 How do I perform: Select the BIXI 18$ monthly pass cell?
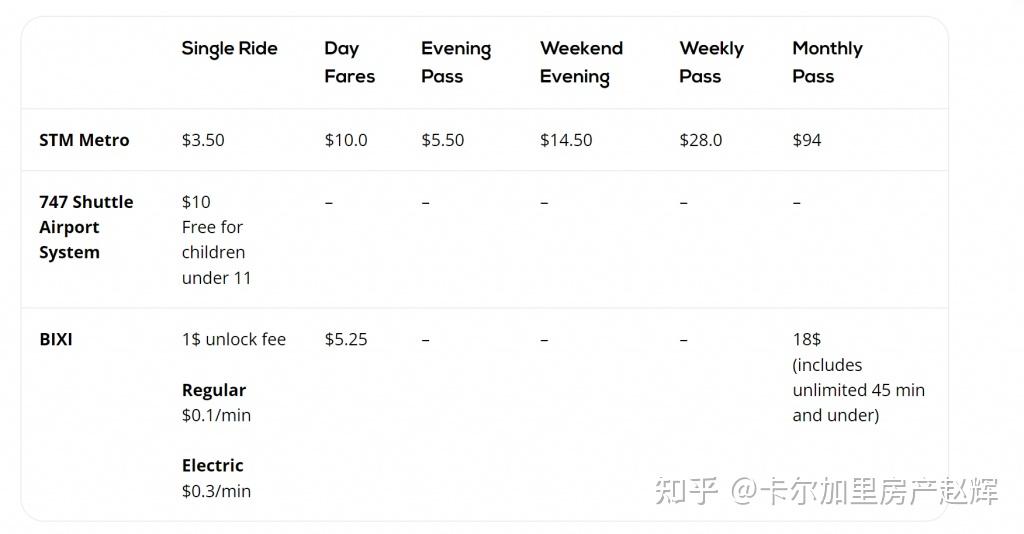(x=858, y=377)
